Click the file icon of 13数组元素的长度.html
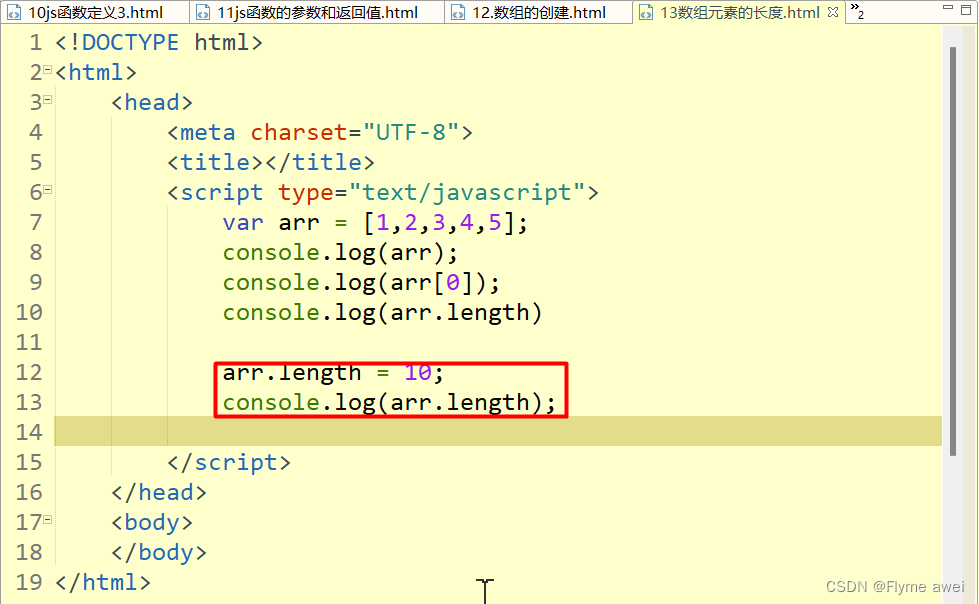979x604 pixels. pos(646,12)
